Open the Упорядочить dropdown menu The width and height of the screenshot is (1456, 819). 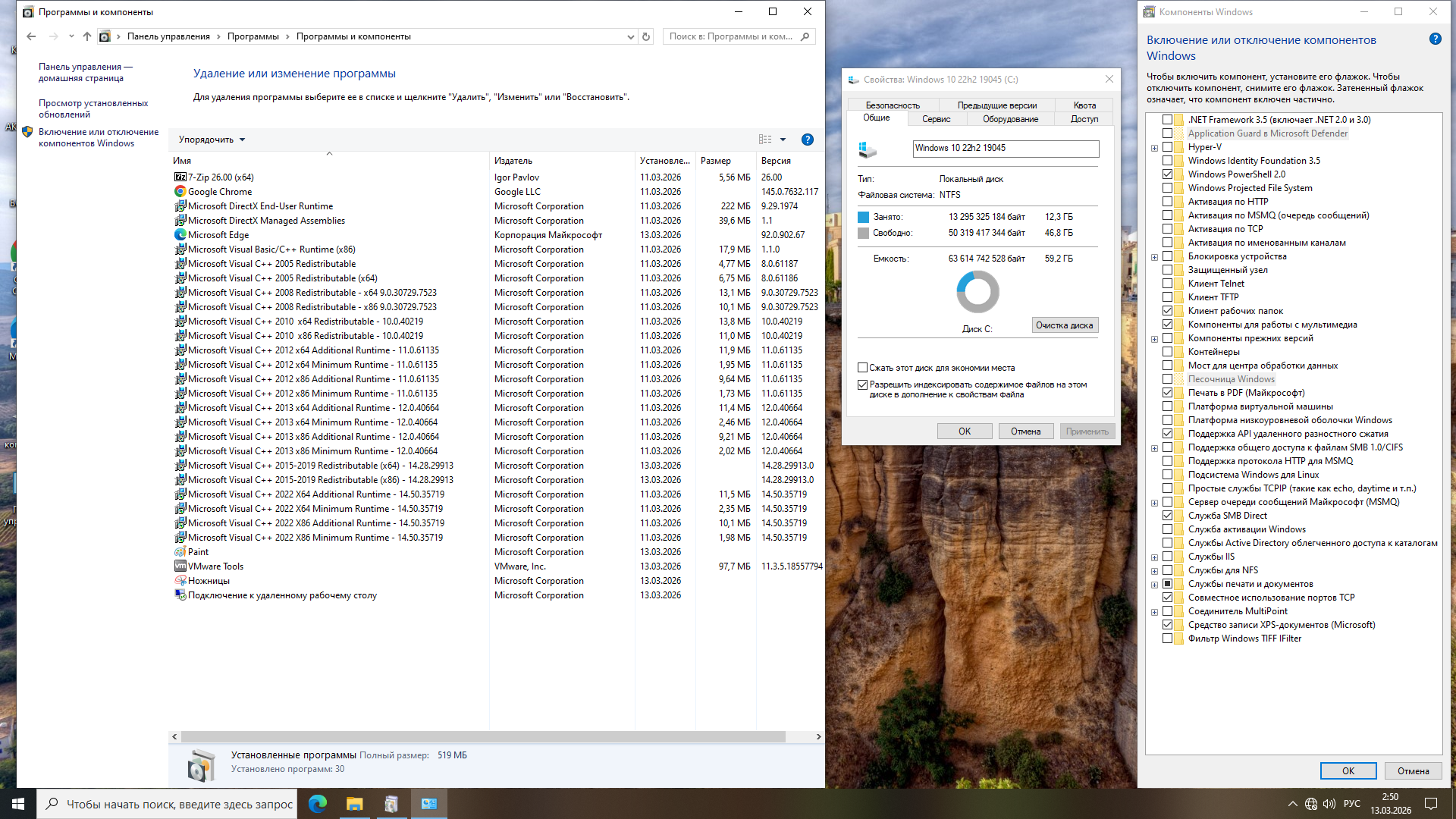pos(212,140)
